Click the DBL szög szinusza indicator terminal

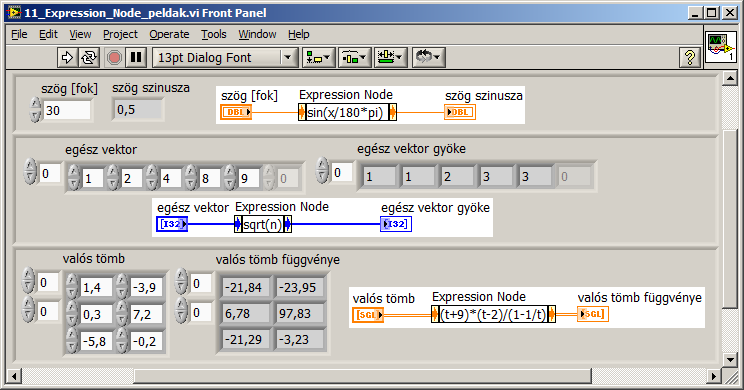click(460, 112)
